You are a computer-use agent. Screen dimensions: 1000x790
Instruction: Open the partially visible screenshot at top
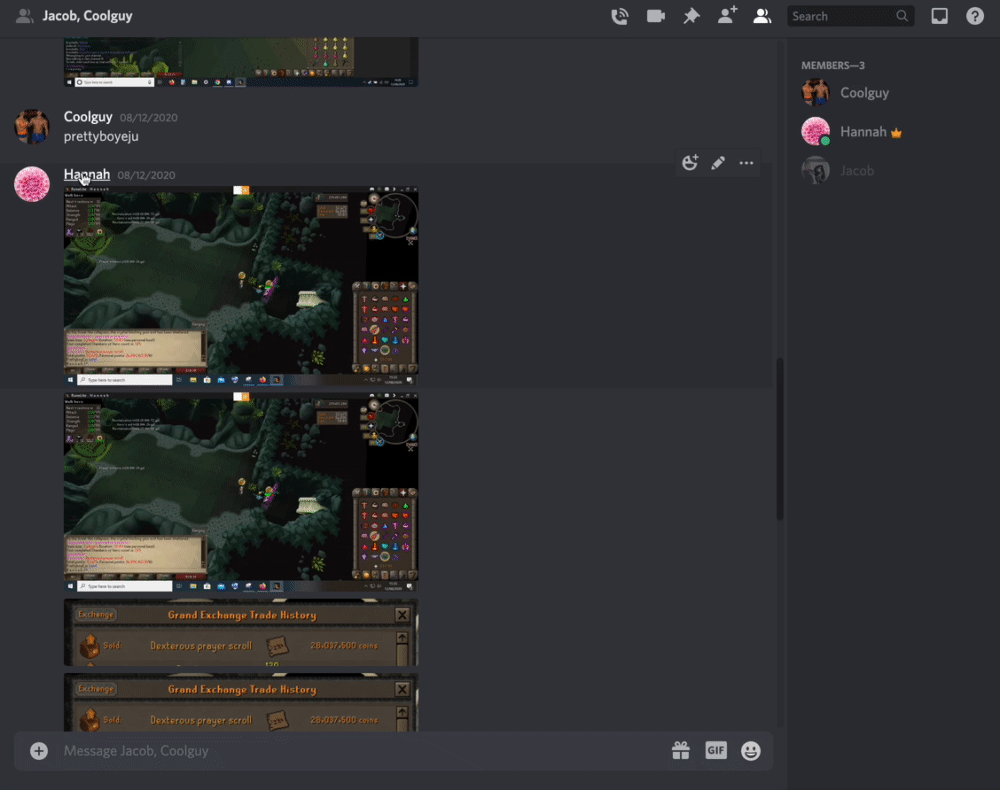click(241, 62)
